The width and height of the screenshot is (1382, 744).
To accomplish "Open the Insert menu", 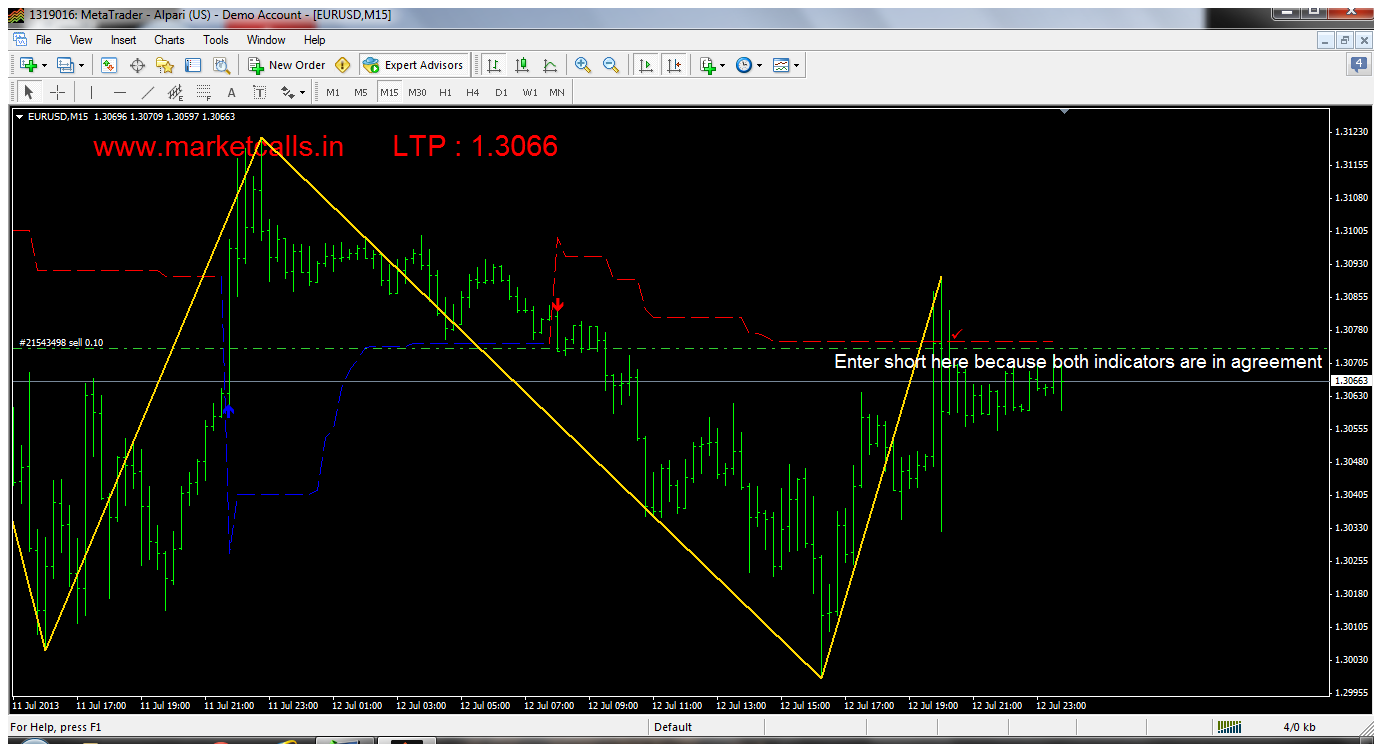I will tap(124, 40).
